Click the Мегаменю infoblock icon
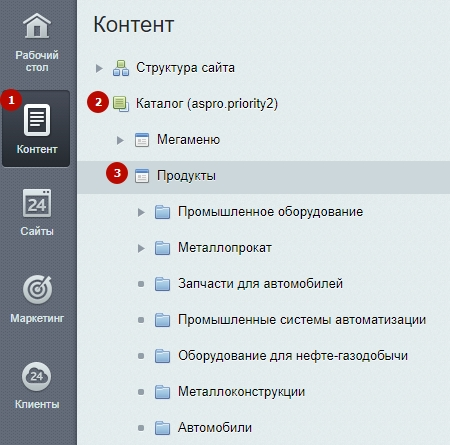The image size is (450, 445). point(142,140)
